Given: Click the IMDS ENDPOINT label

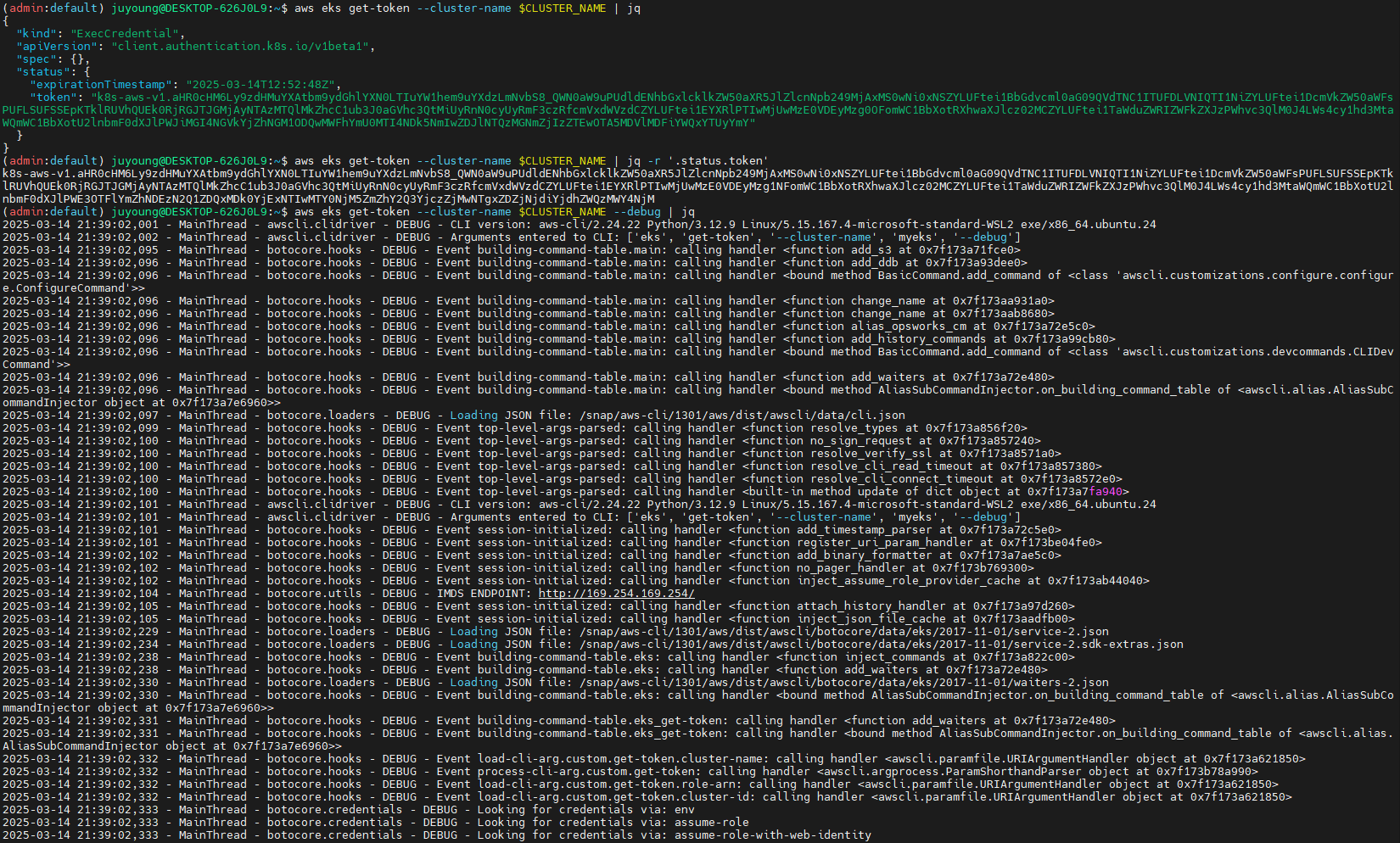Looking at the screenshot, I should [x=484, y=594].
